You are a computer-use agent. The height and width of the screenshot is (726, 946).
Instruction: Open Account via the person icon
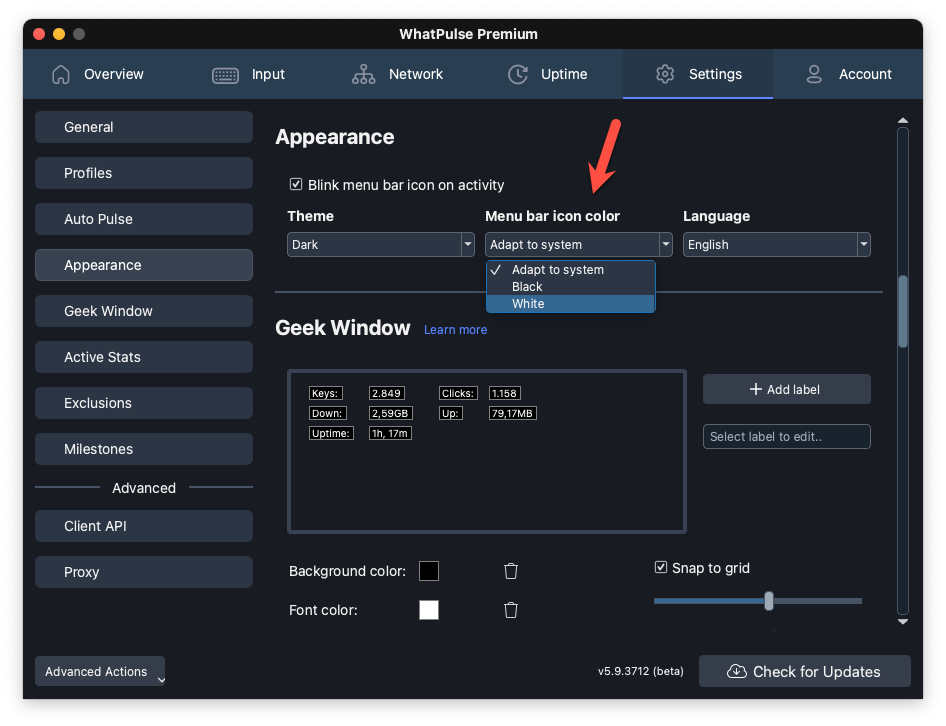pyautogui.click(x=813, y=74)
